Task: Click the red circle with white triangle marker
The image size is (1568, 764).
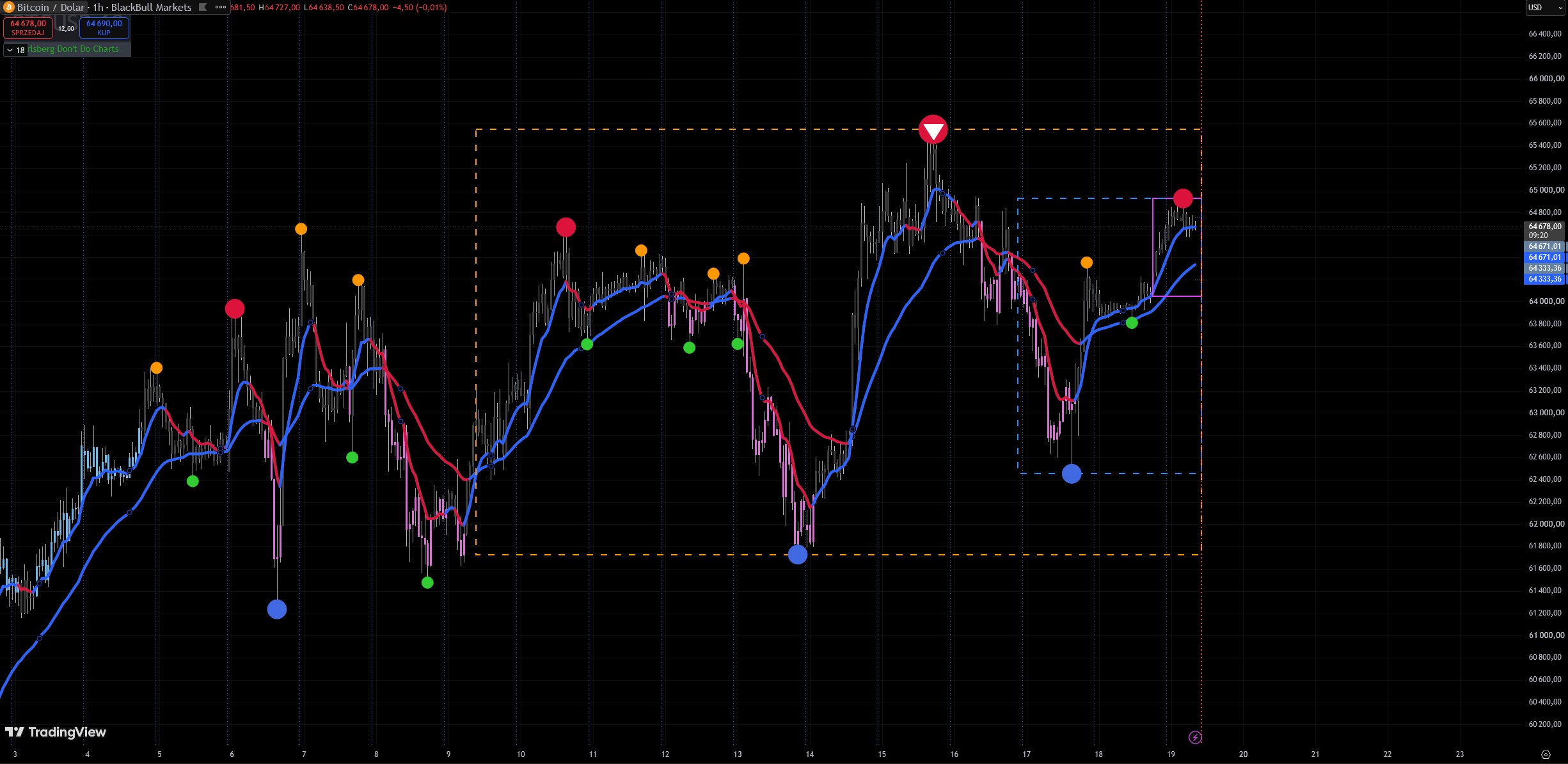Action: coord(933,130)
